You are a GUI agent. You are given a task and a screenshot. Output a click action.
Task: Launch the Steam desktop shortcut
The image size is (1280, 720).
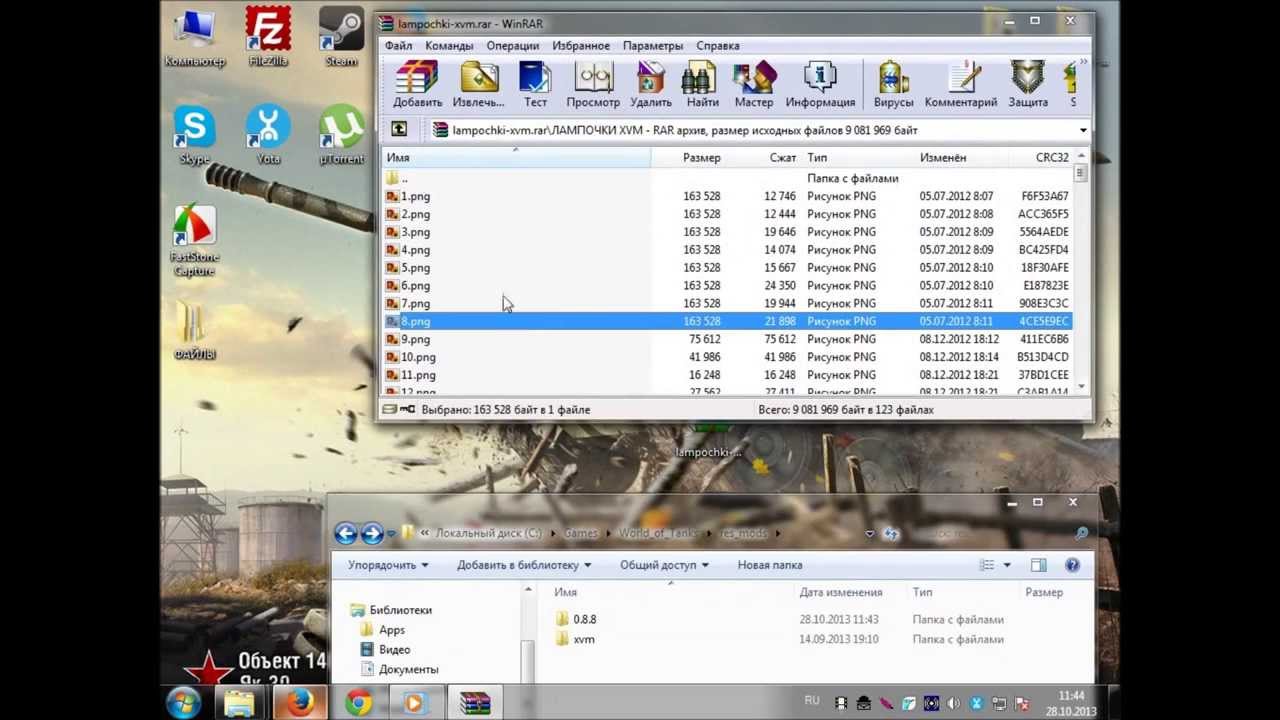341,38
